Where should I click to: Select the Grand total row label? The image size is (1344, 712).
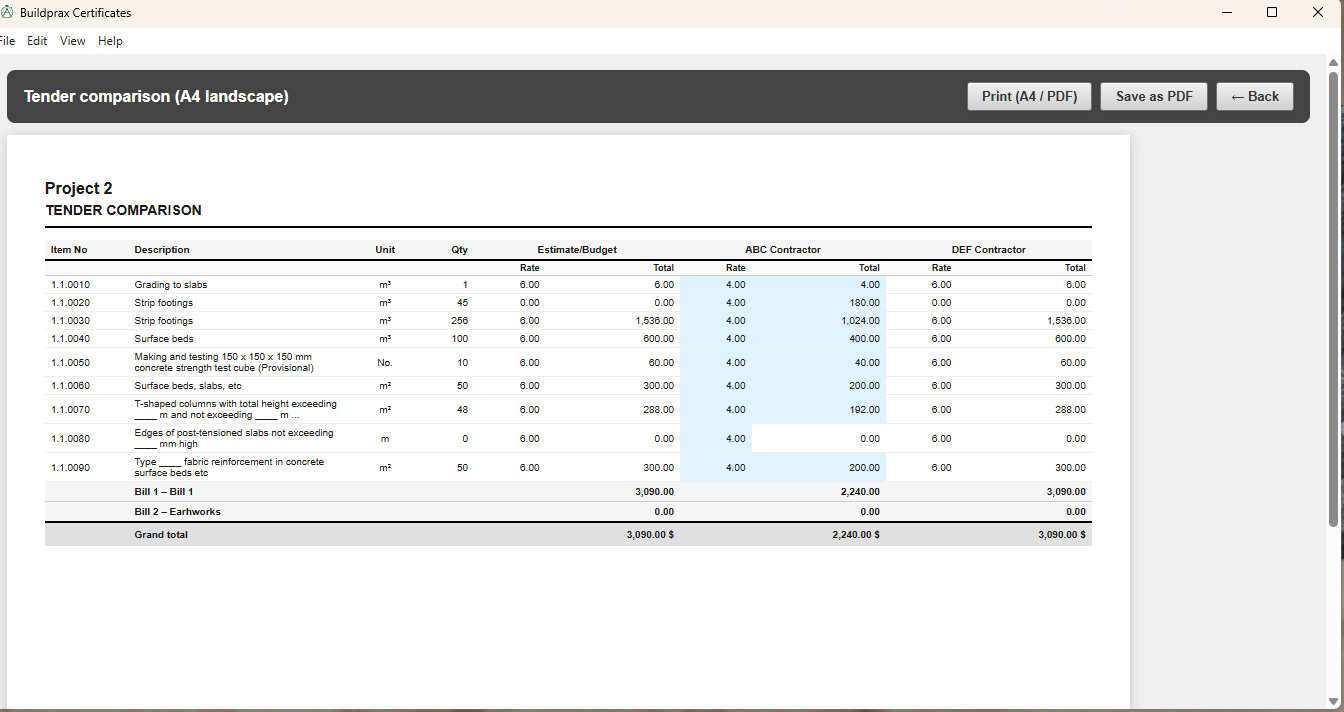[x=161, y=535]
